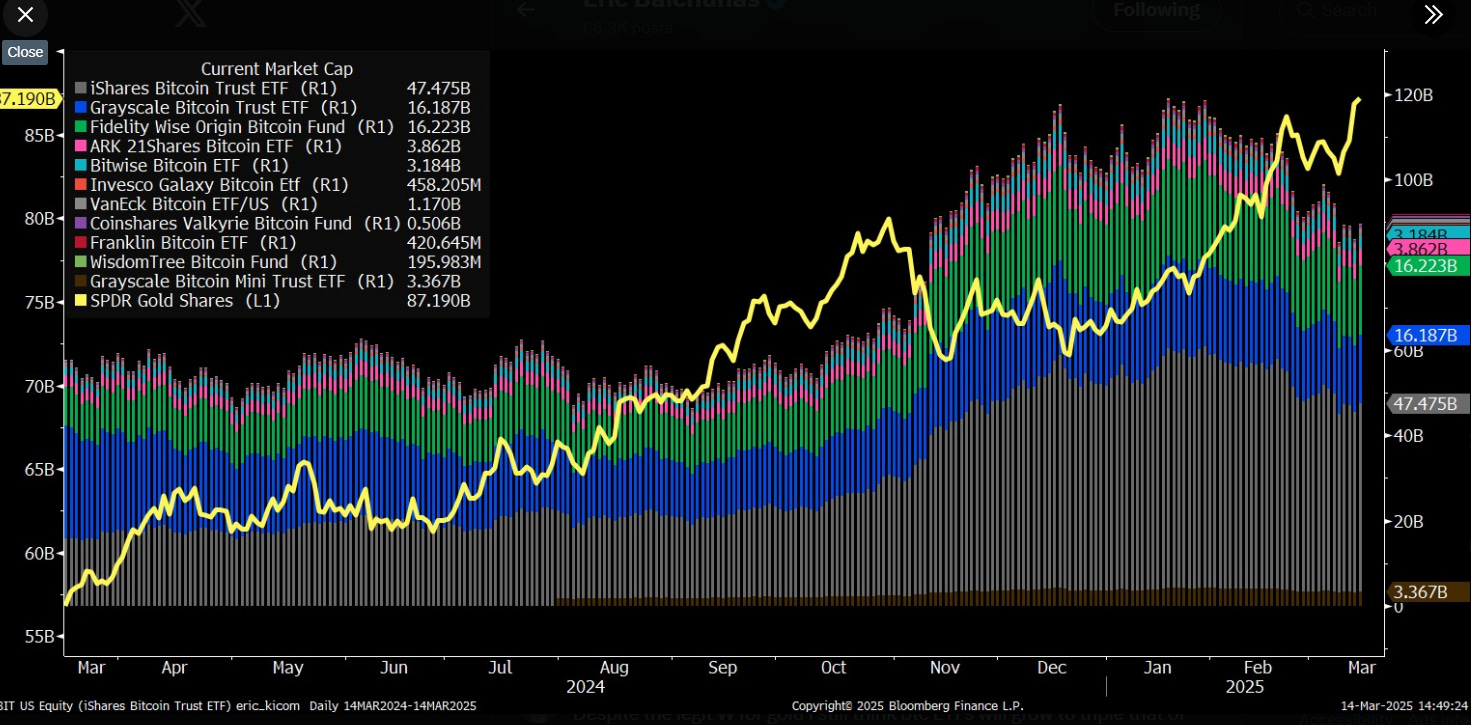The image size is (1471, 725).
Task: Collapse the side panel using double-chevron icon
Action: click(x=1433, y=14)
